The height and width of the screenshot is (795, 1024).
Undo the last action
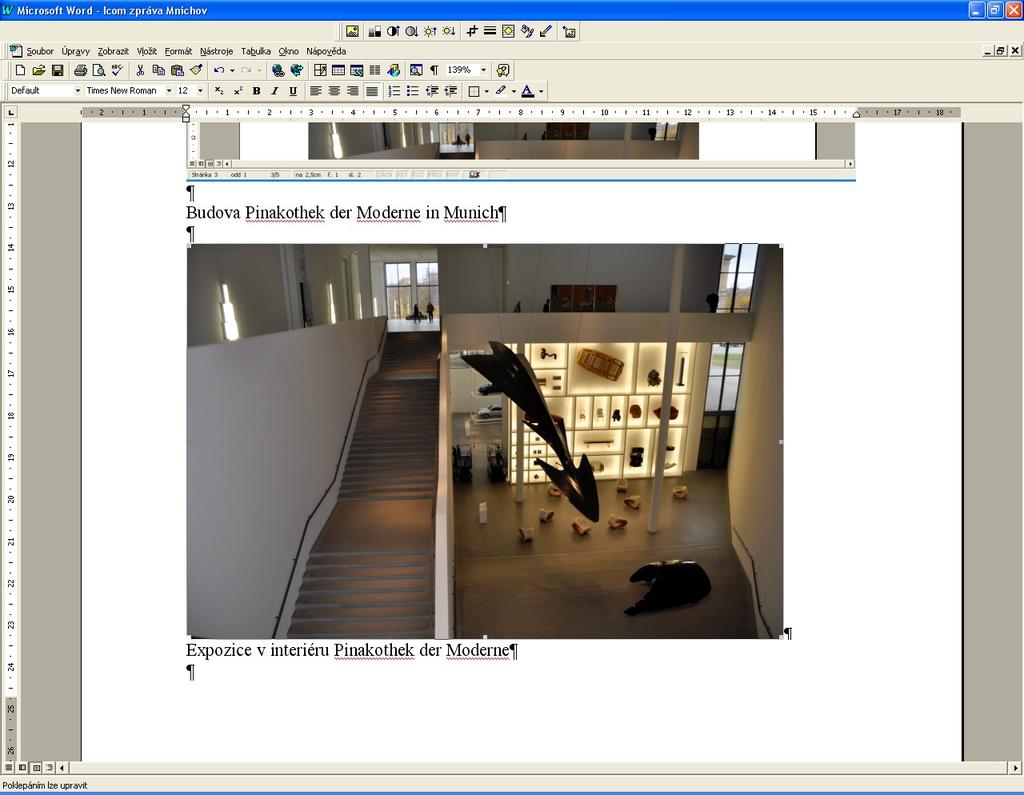tap(219, 70)
